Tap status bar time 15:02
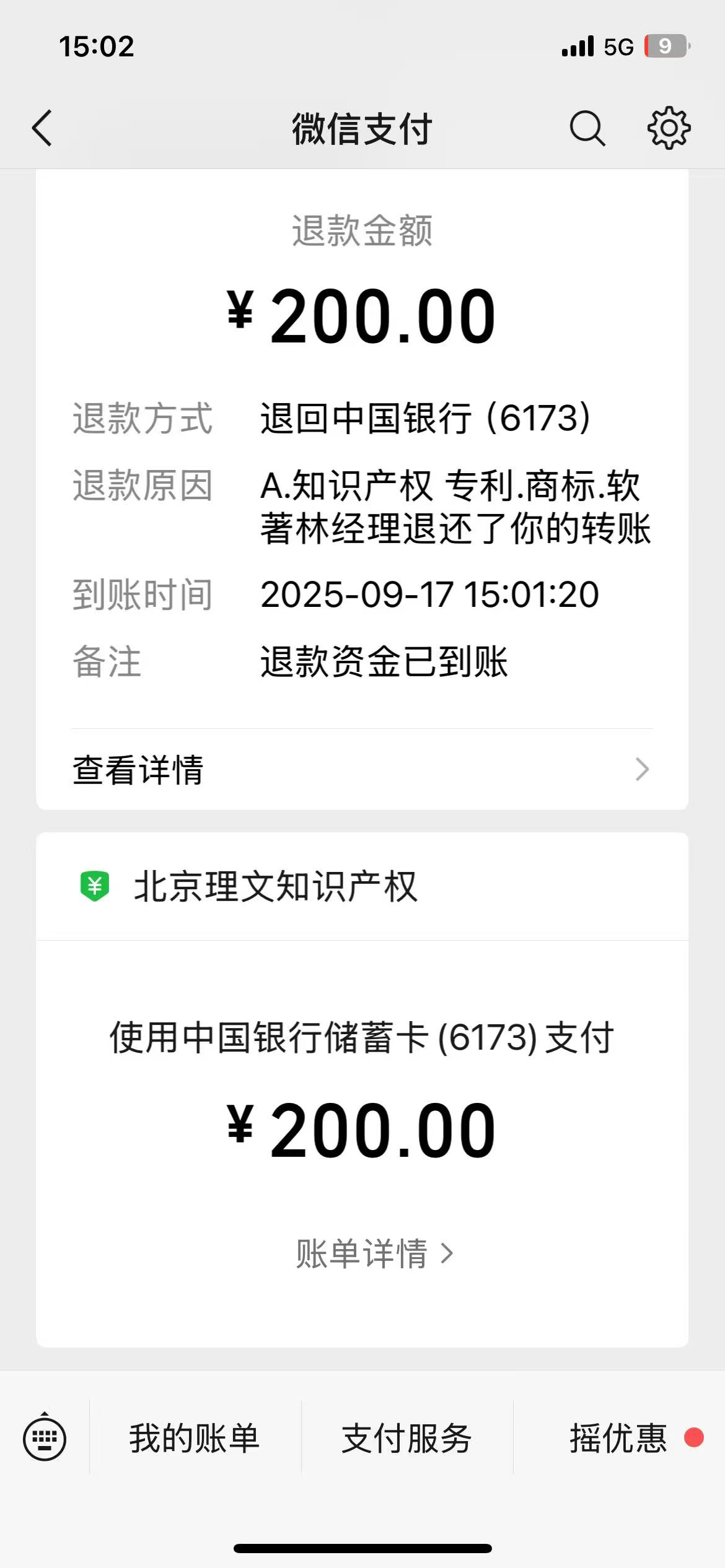725x1568 pixels. tap(97, 46)
